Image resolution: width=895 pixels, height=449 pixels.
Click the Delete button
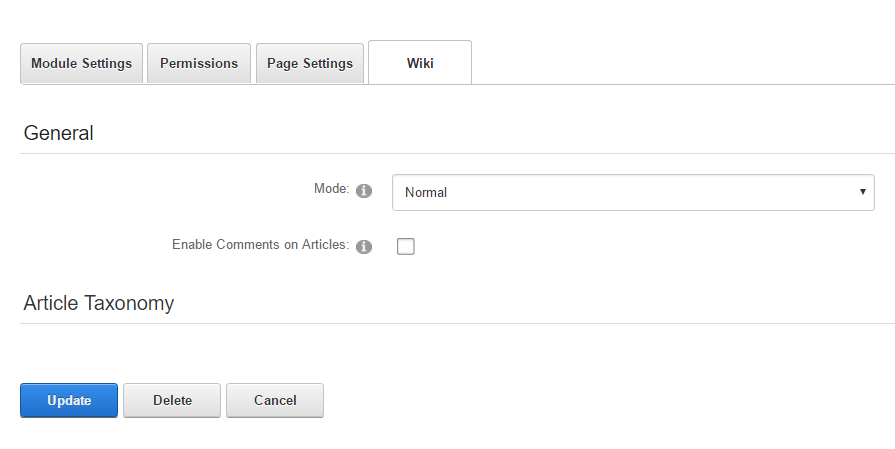[172, 400]
